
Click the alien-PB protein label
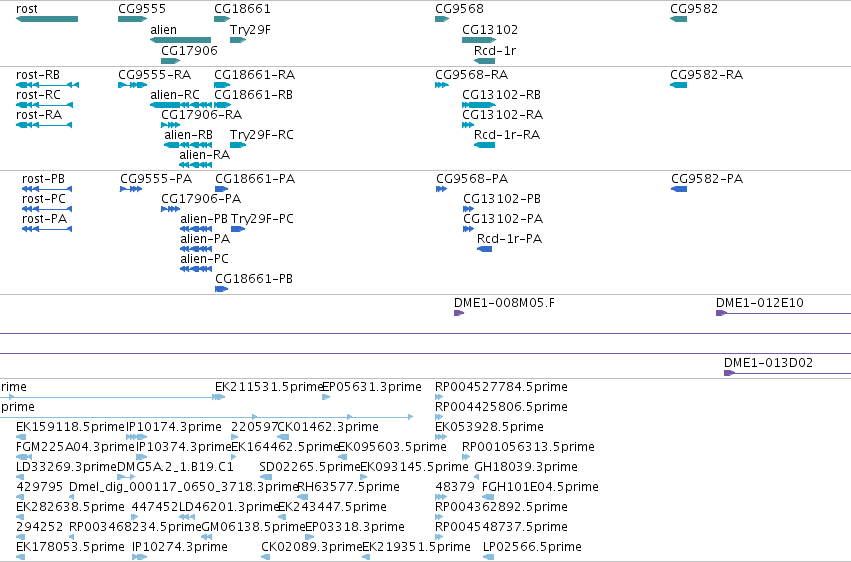tap(204, 219)
